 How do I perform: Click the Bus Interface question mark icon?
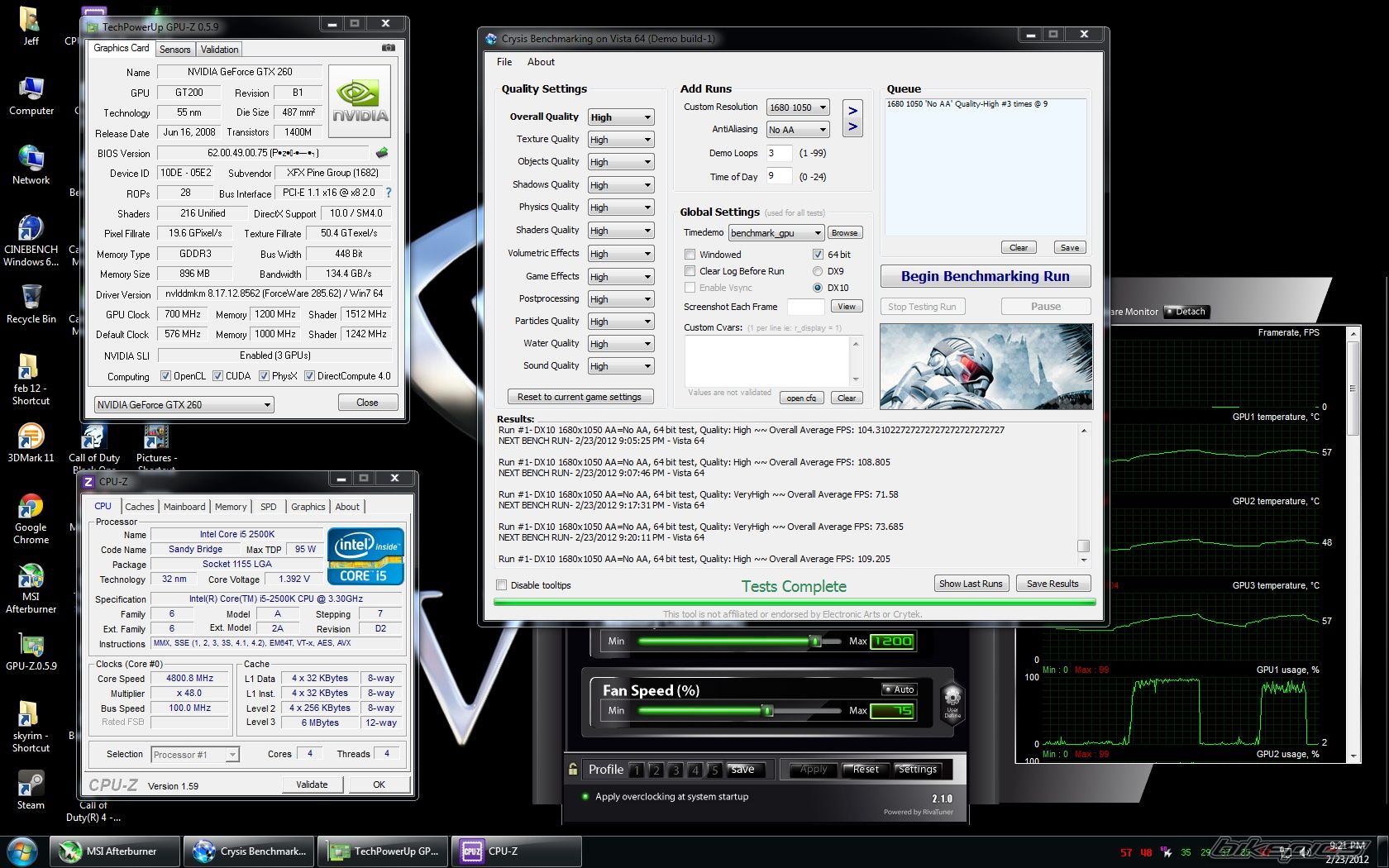point(389,193)
